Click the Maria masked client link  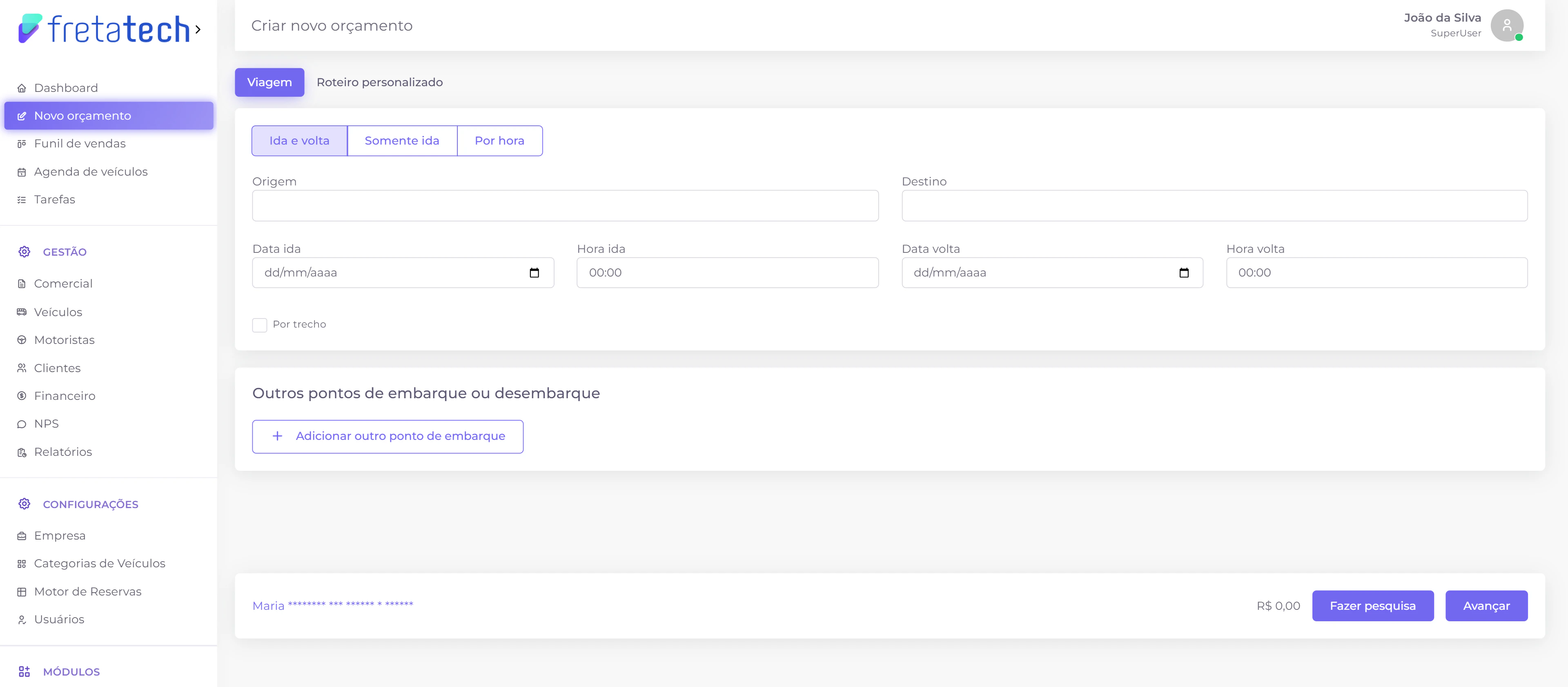[332, 606]
